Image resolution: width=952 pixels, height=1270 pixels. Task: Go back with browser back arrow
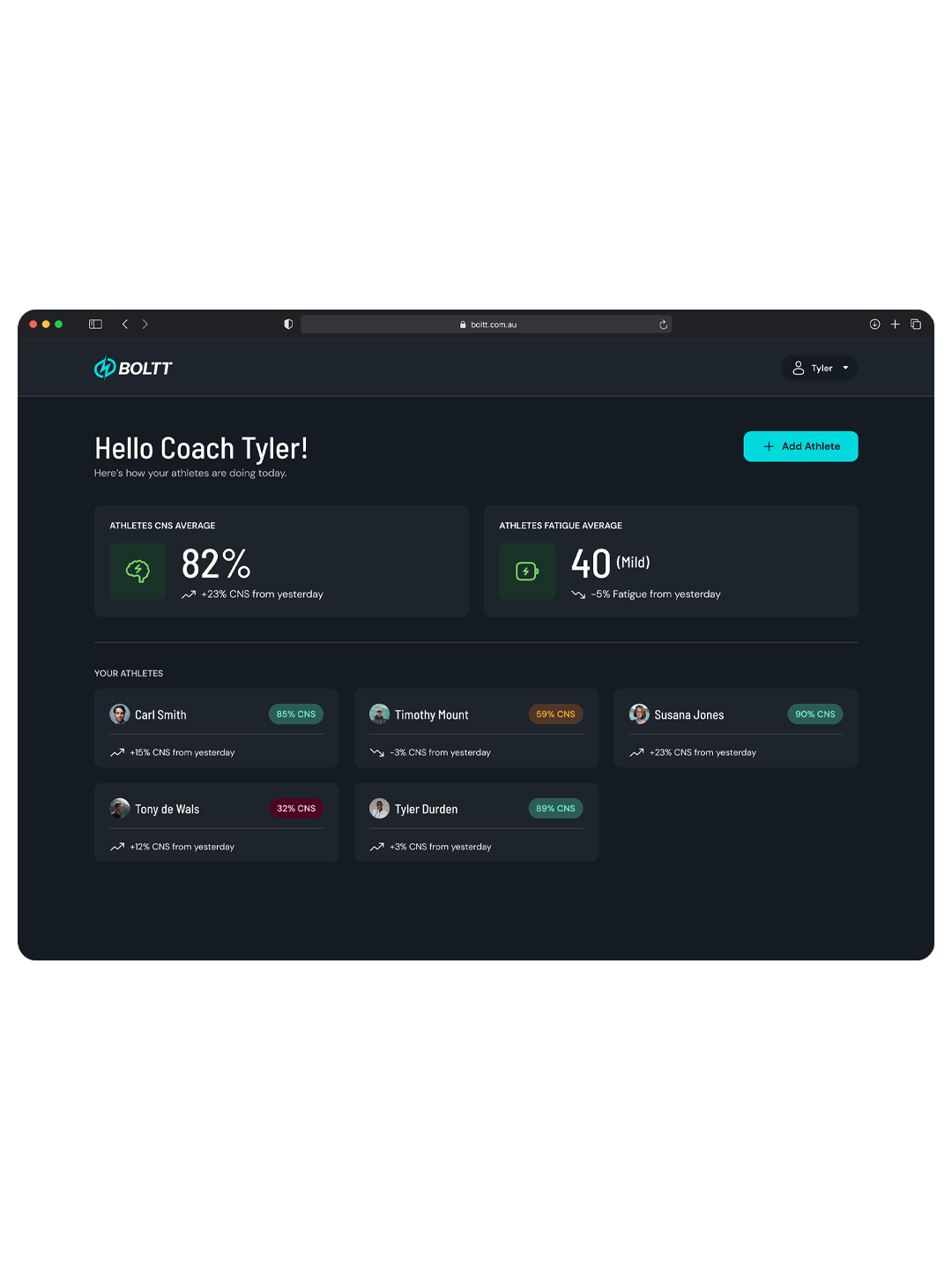pos(125,325)
